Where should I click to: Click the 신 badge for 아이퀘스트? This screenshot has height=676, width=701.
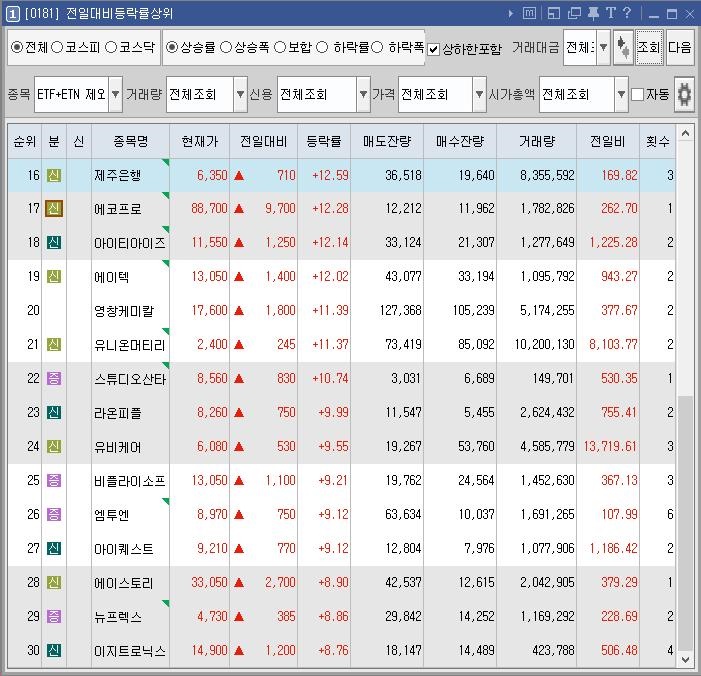click(54, 548)
